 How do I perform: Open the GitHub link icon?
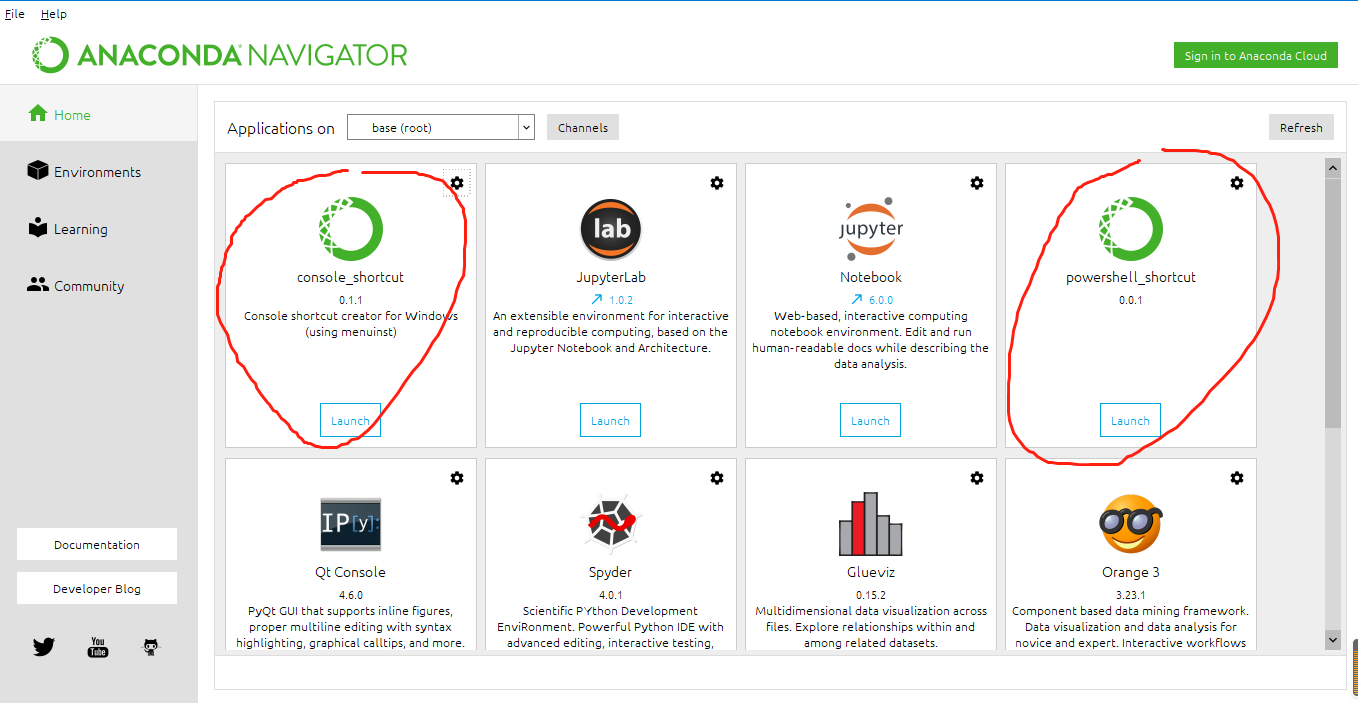pyautogui.click(x=151, y=647)
